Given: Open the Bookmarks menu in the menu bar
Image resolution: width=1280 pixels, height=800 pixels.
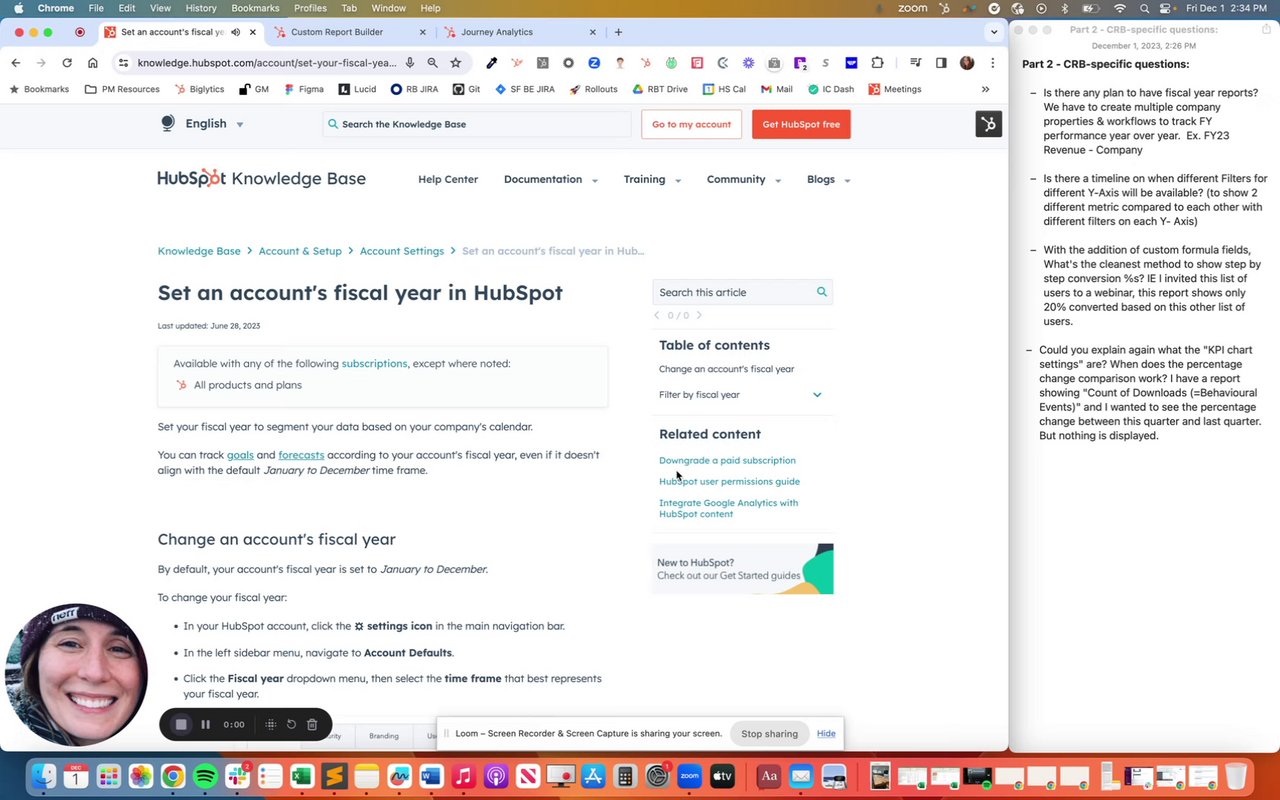Looking at the screenshot, I should tap(255, 8).
